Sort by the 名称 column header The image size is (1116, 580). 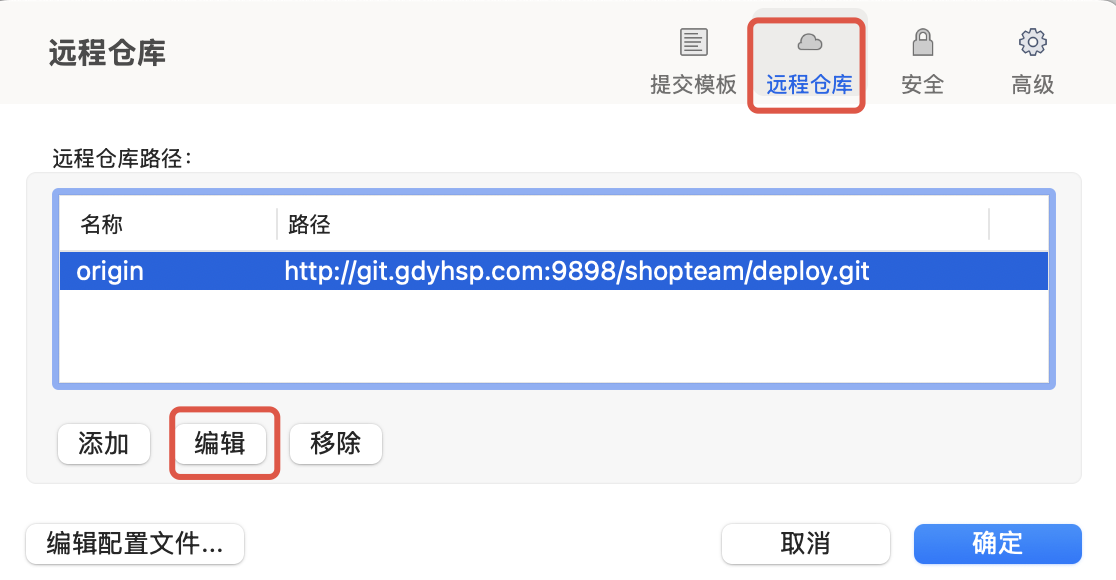[102, 225]
